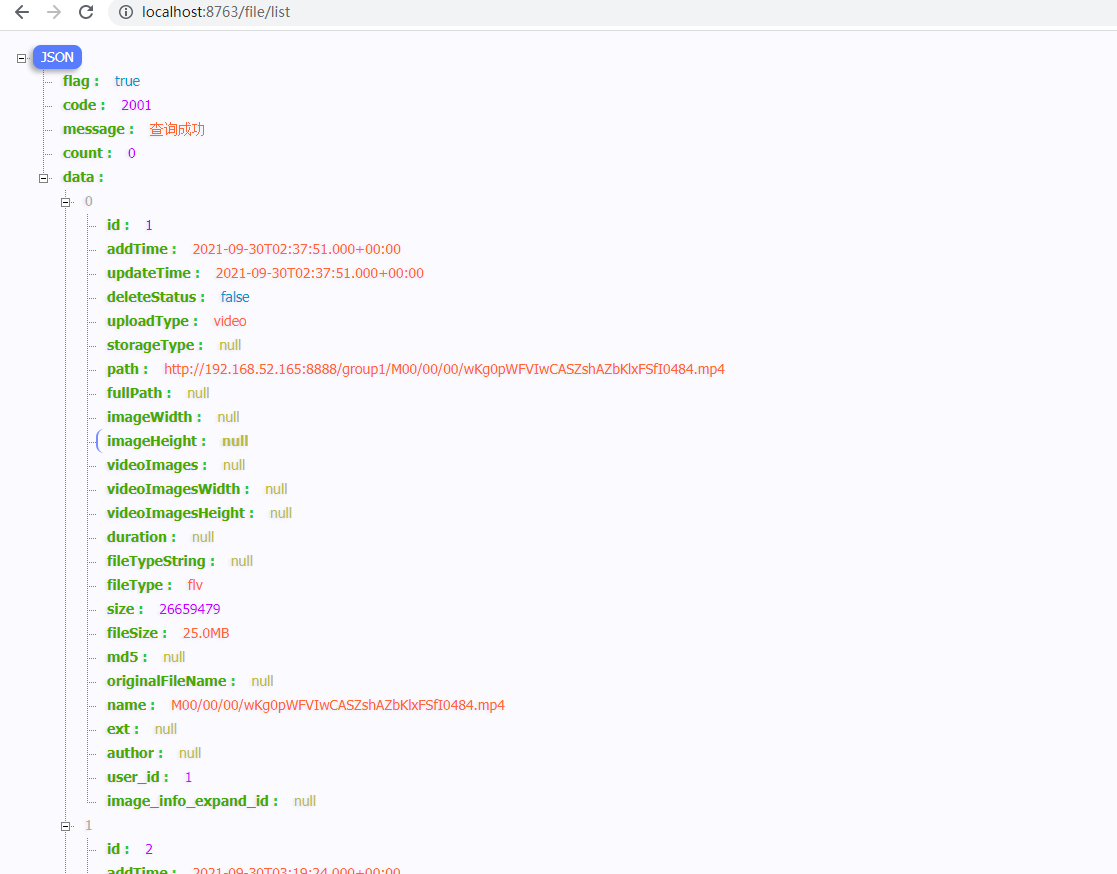The width and height of the screenshot is (1117, 874).
Task: Click the highlighted imageHeight key
Action: click(x=154, y=441)
